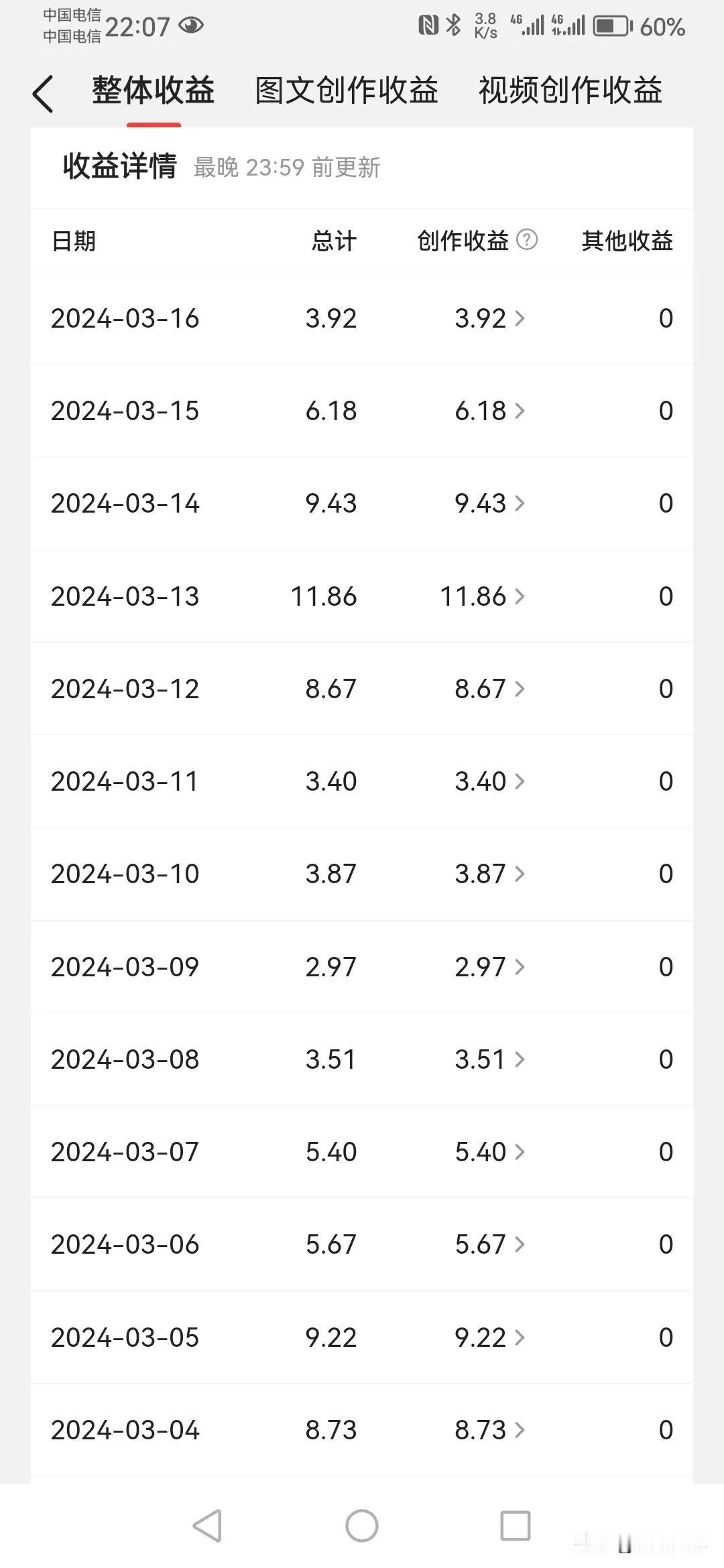Viewport: 724px width, 1568px height.
Task: Select the 整体收益 tab
Action: (154, 90)
